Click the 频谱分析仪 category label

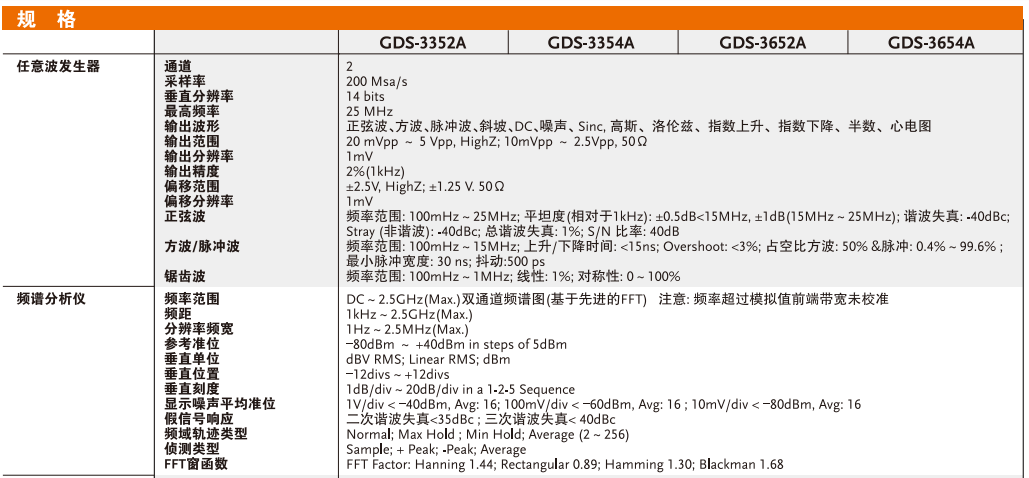(51, 299)
